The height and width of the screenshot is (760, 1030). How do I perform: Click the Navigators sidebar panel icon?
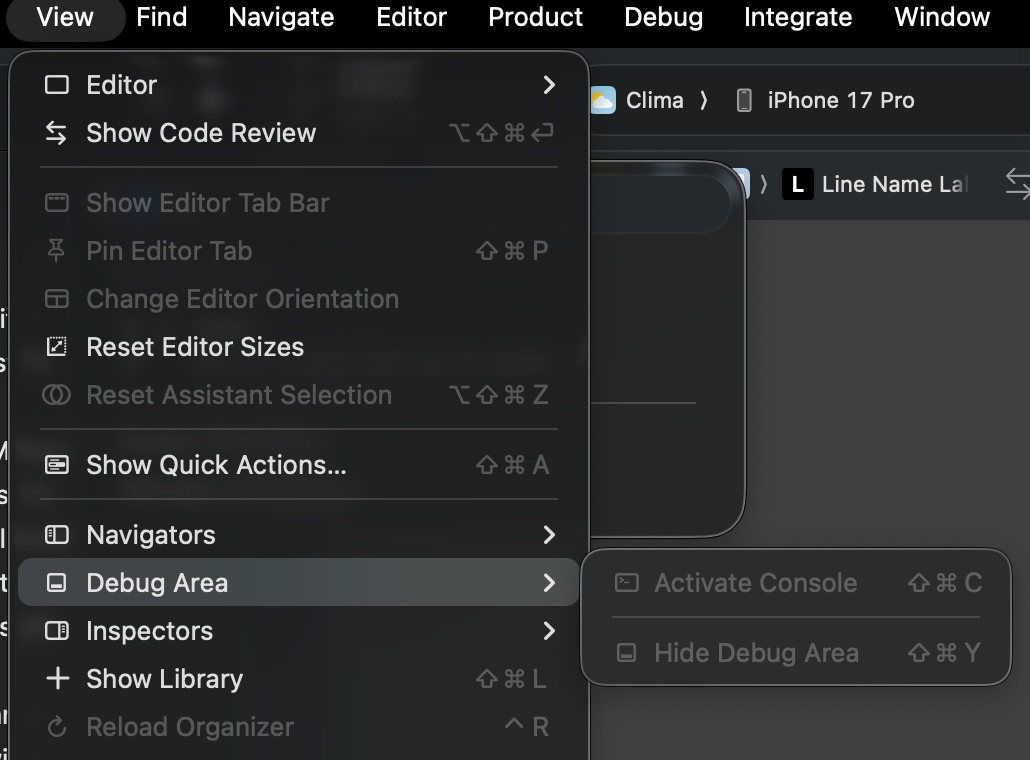(x=57, y=535)
